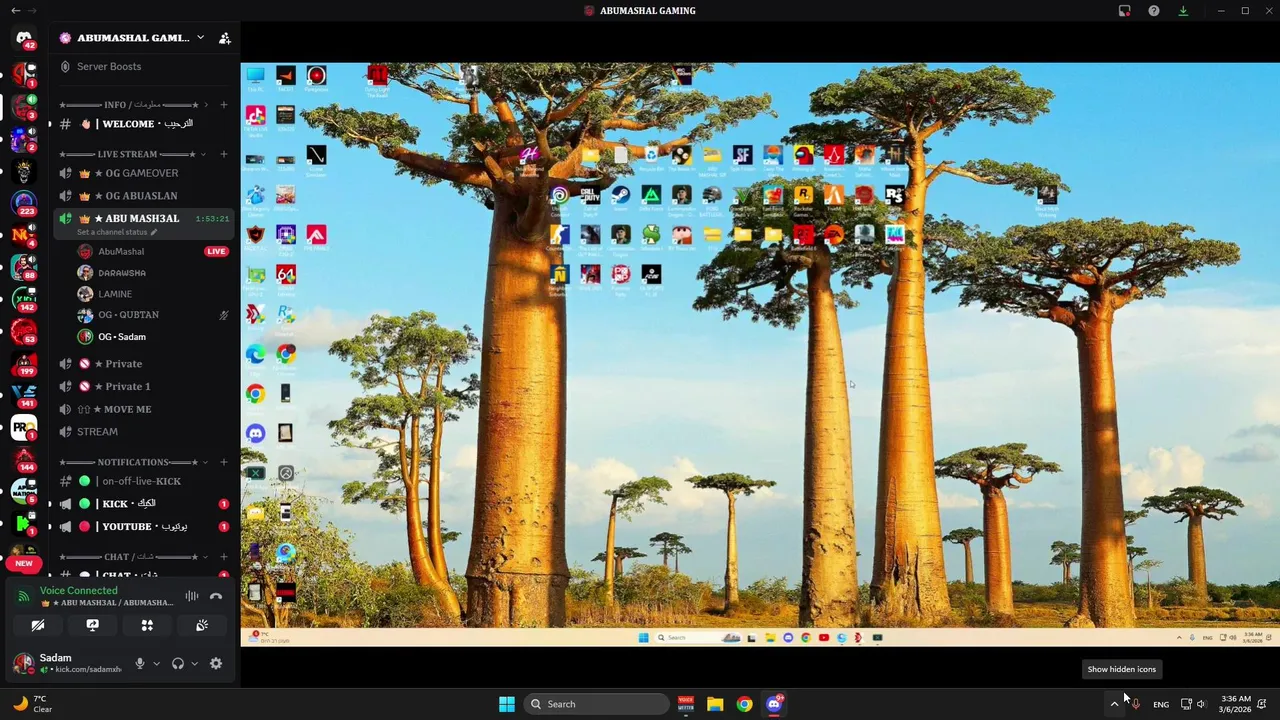The image size is (1280, 720).
Task: Open the Discord inbox icon in title bar
Action: click(1125, 11)
